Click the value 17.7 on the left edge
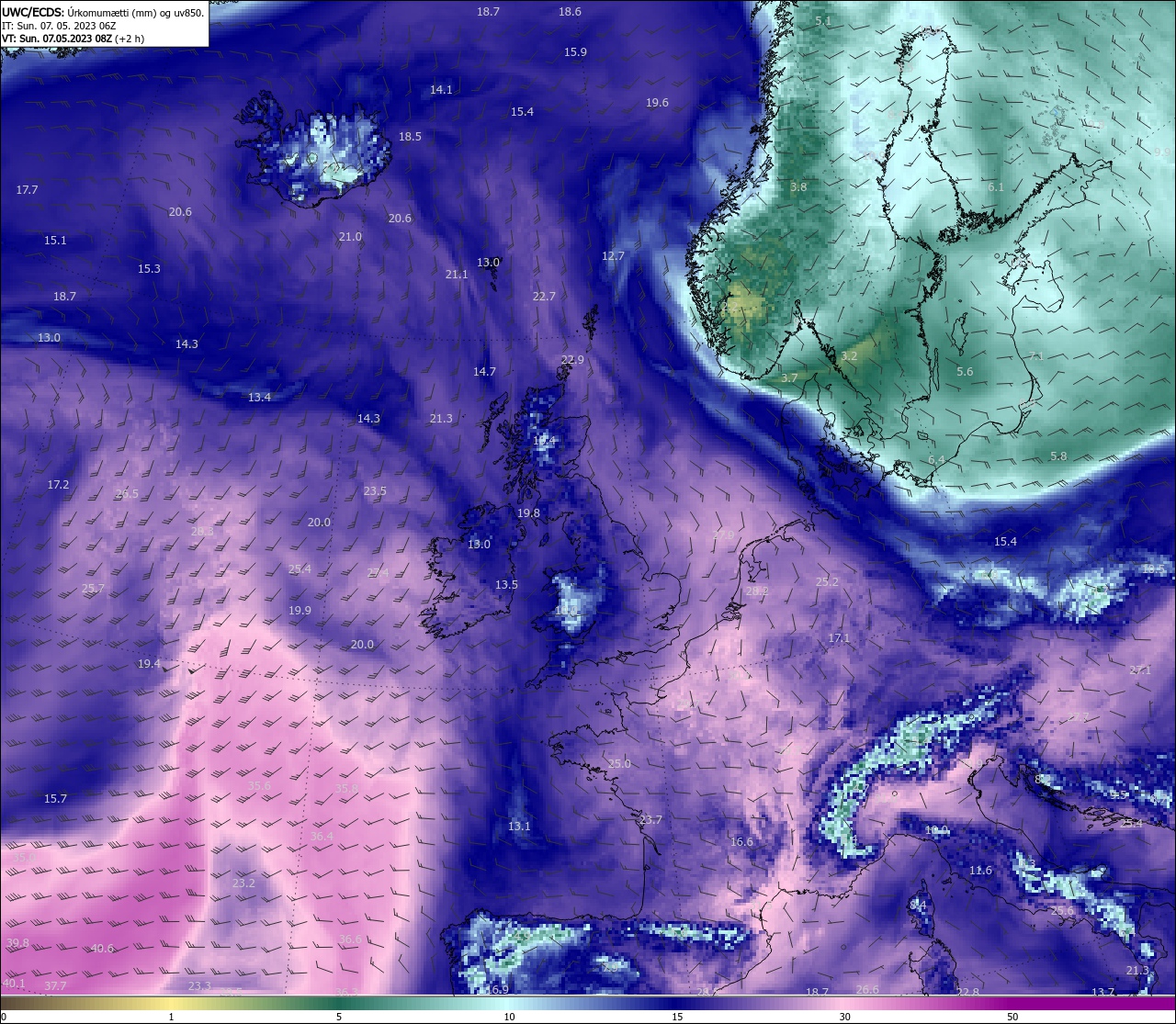Image resolution: width=1176 pixels, height=1024 pixels. 27,190
